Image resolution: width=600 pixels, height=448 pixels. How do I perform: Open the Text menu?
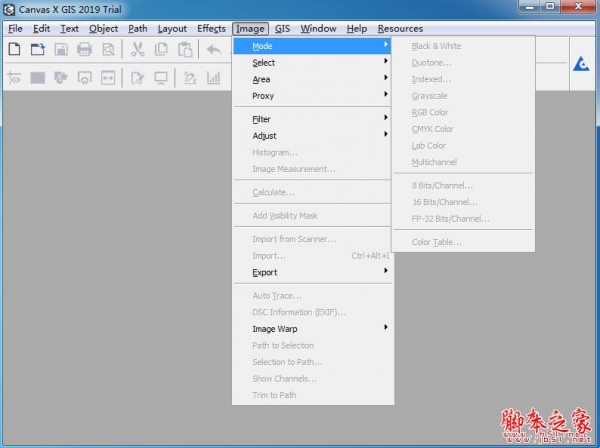pyautogui.click(x=69, y=29)
